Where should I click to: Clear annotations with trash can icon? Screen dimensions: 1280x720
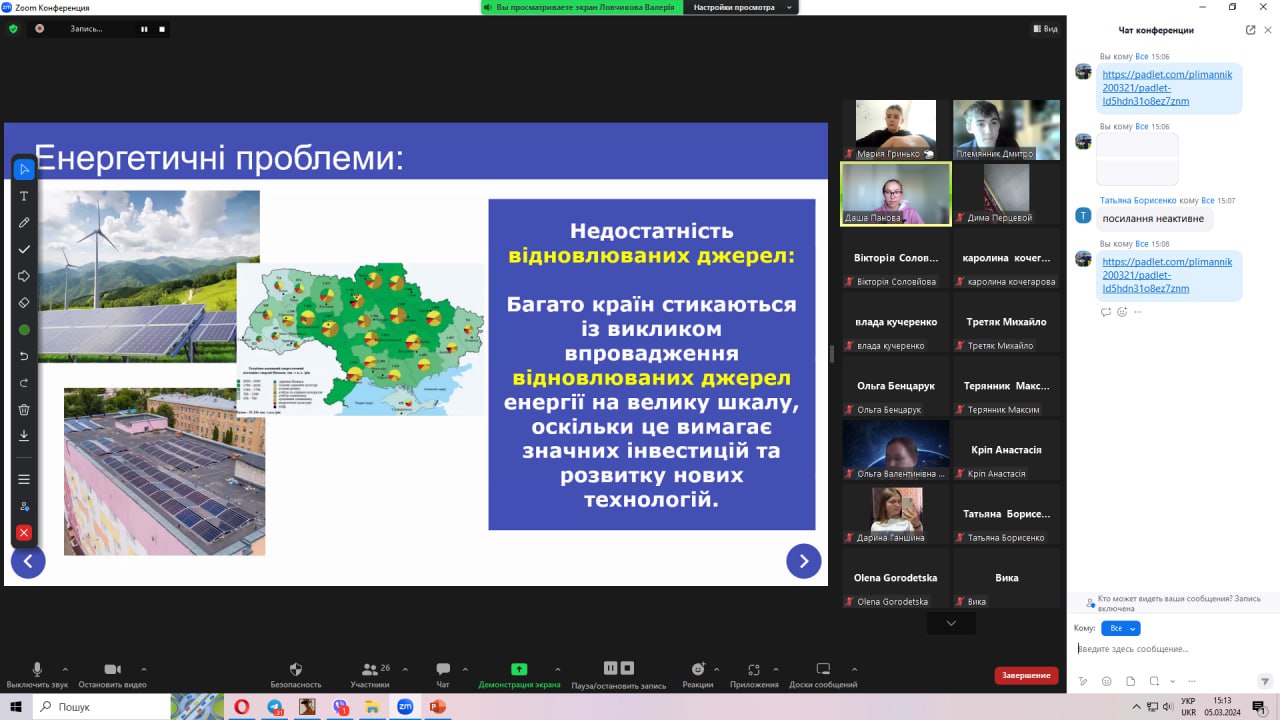24,409
